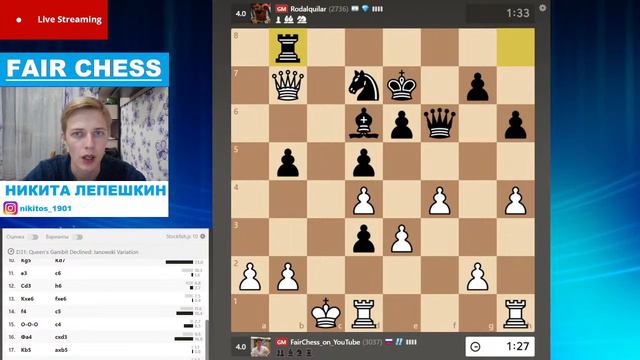The width and height of the screenshot is (640, 360).
Task: Click the bottom clock showing 1:27
Action: coord(500,347)
